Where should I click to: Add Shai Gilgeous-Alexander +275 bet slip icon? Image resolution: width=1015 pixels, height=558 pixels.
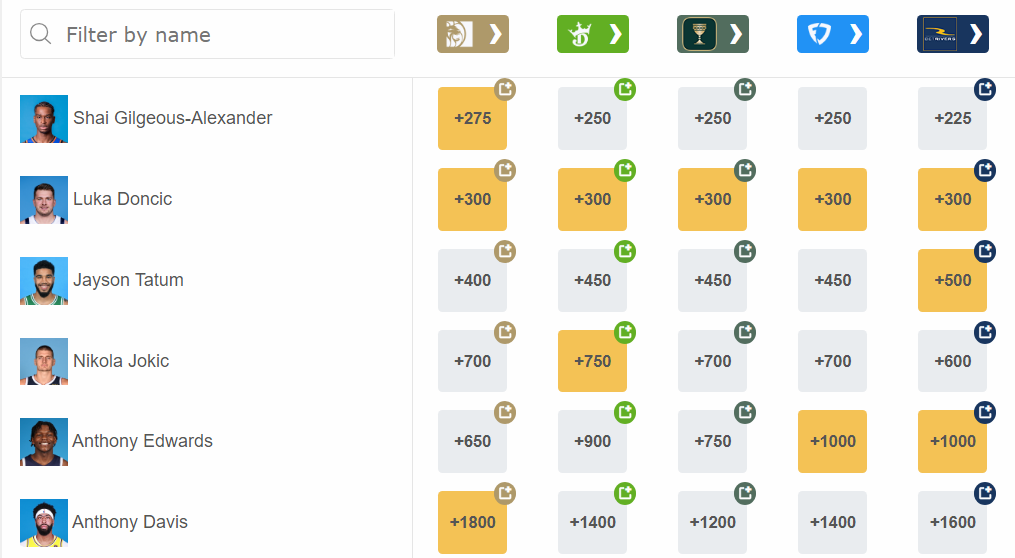(505, 89)
